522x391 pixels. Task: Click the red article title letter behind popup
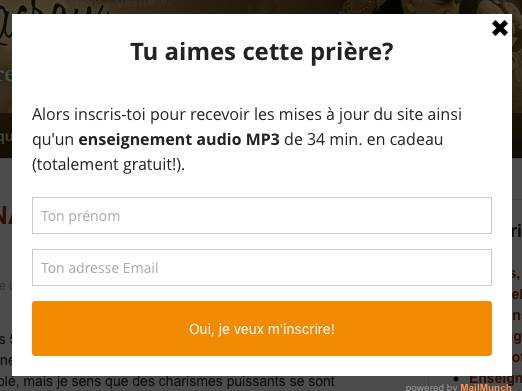(x=5, y=216)
